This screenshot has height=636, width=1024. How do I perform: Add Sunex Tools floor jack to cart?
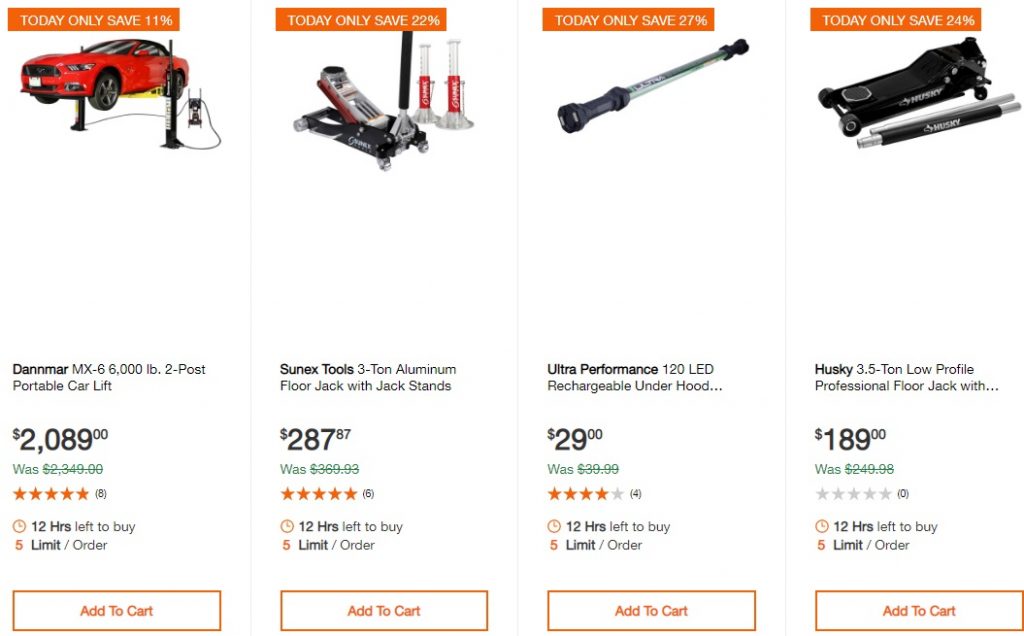384,611
